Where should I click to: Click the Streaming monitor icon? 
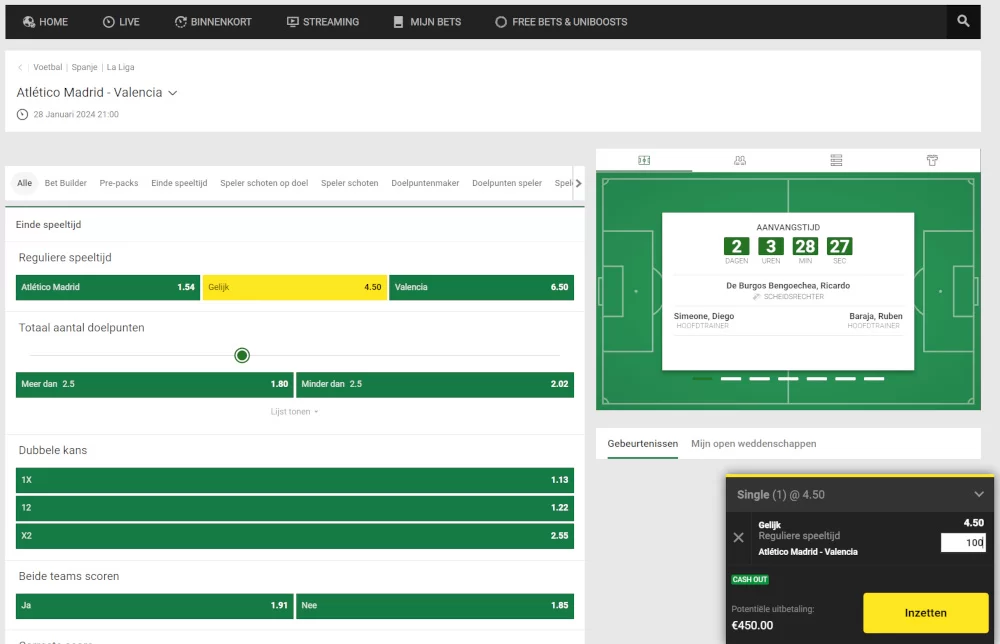(x=293, y=22)
